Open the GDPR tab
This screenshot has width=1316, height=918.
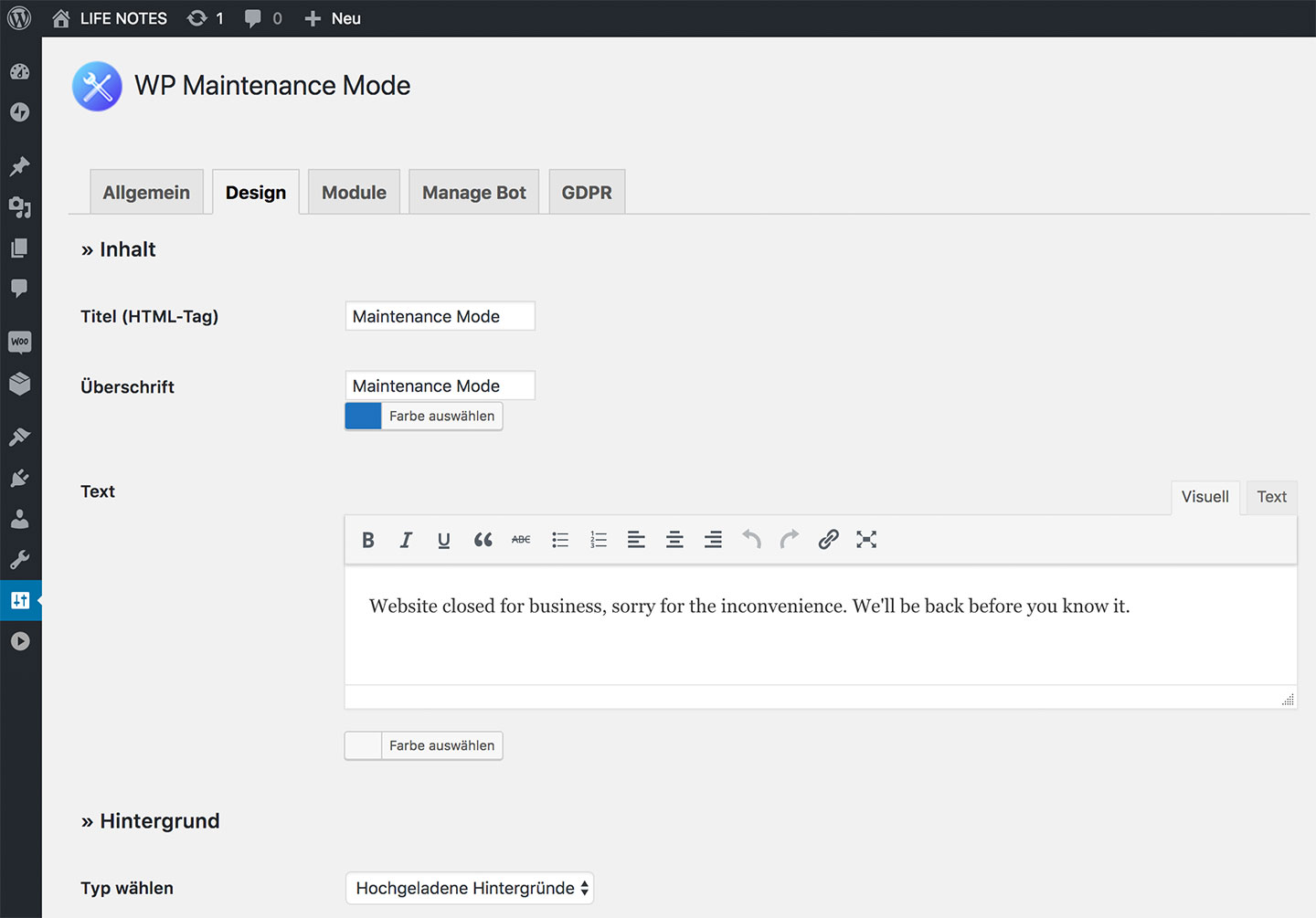[587, 192]
